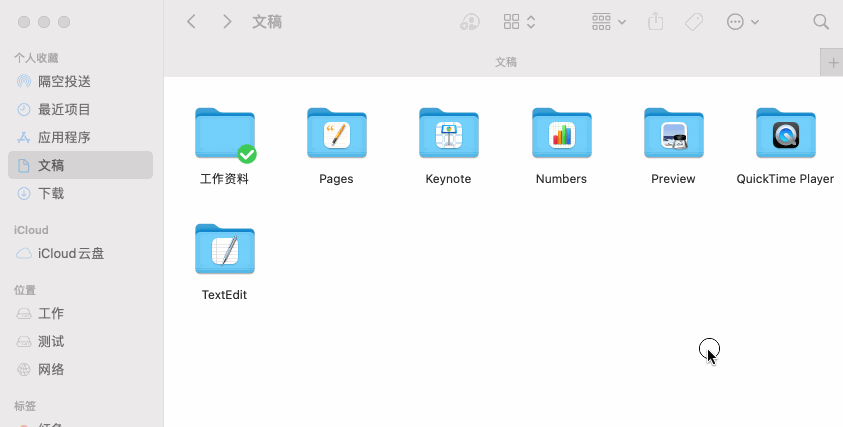This screenshot has height=427, width=843.
Task: Click the 工作资料 folder name
Action: pyautogui.click(x=224, y=179)
